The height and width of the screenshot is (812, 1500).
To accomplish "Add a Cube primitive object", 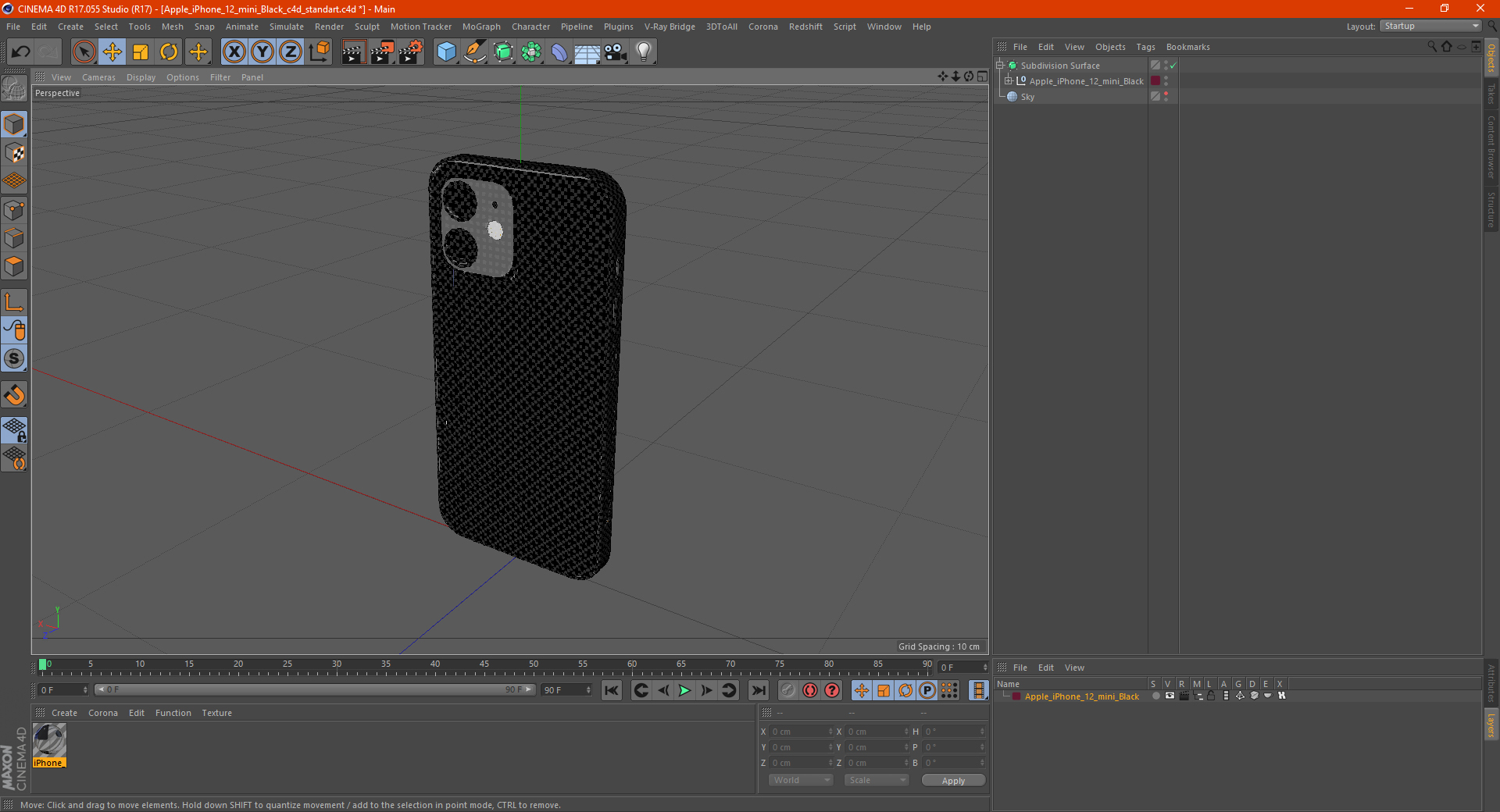I will pyautogui.click(x=446, y=52).
